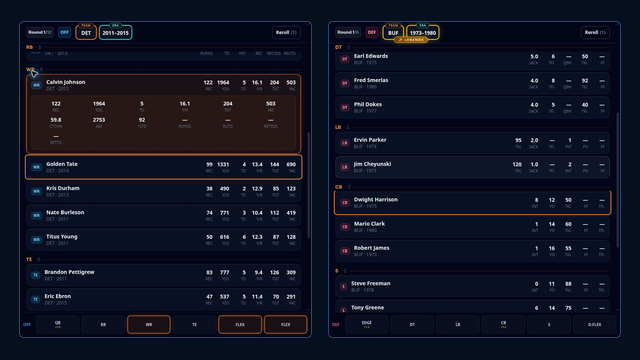Click Reroll button in BUF panel
Viewport: 640px width, 360px height.
(595, 32)
